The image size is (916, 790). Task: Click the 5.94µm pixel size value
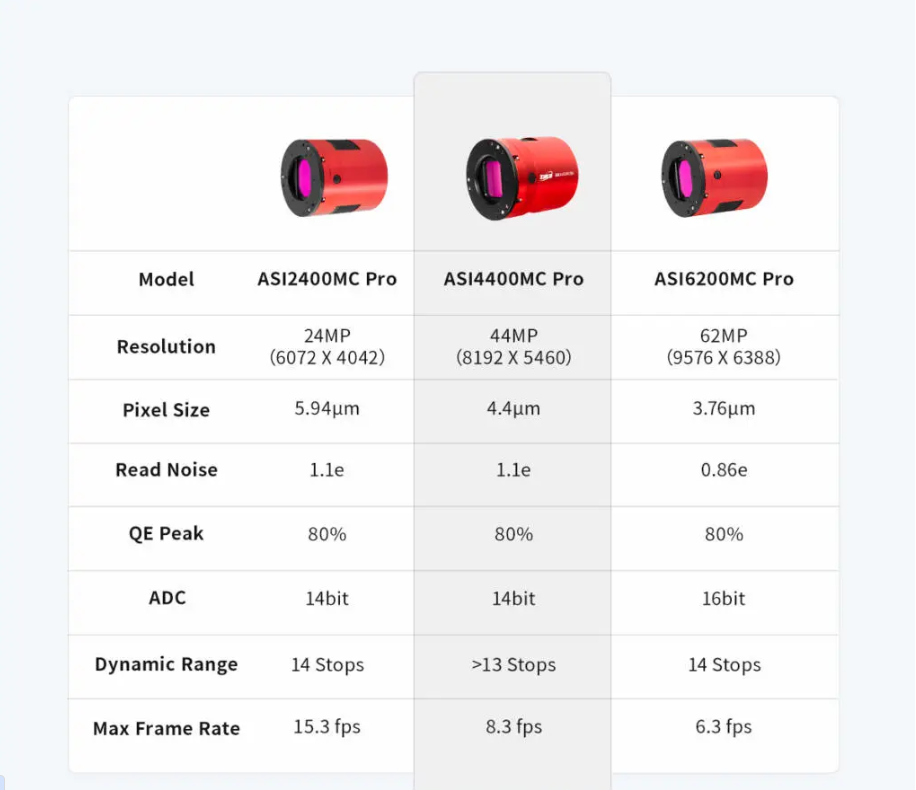(327, 409)
